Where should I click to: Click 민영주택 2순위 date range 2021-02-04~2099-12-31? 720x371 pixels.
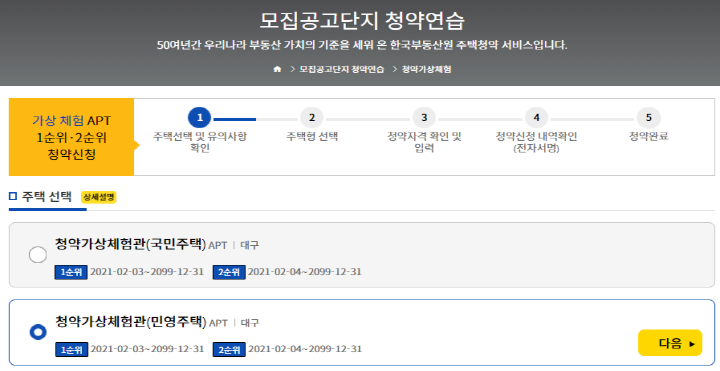pos(305,349)
